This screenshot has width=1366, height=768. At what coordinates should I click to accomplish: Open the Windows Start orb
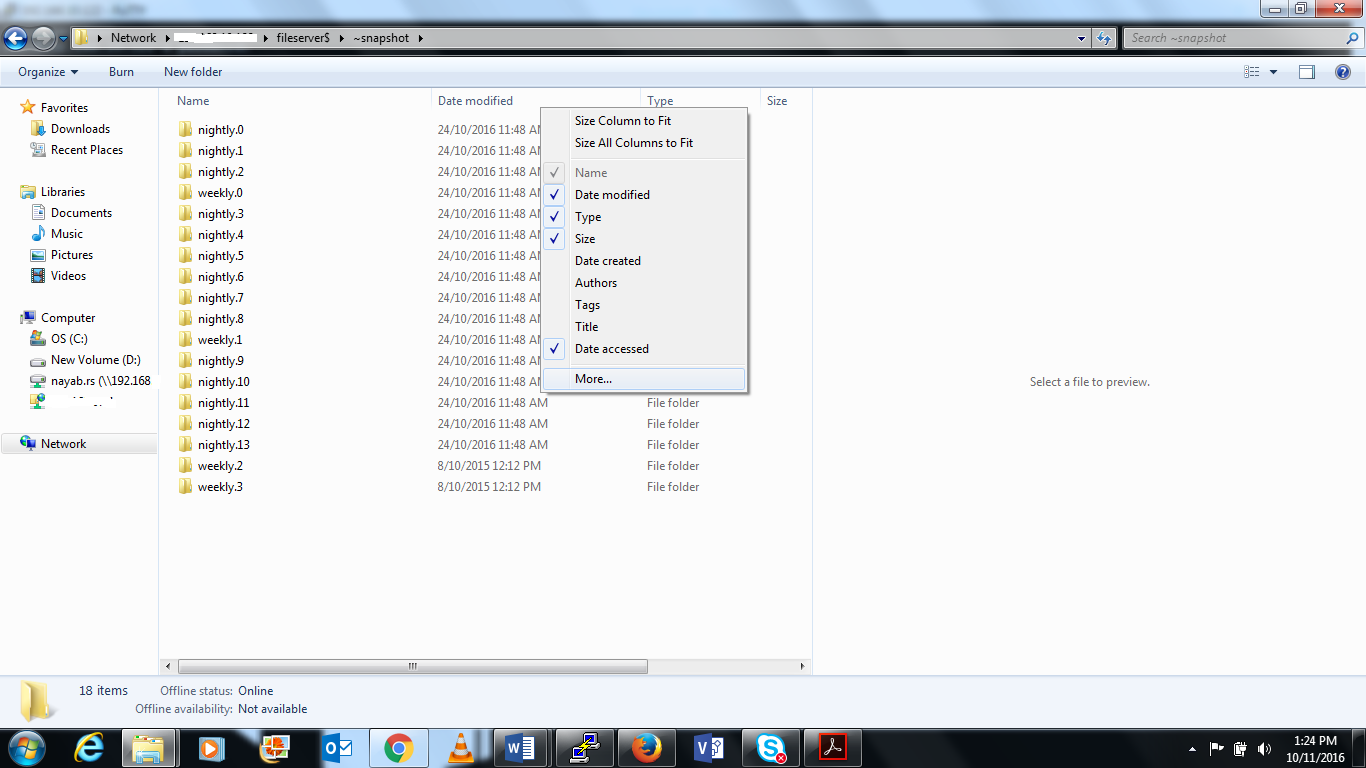[x=26, y=748]
